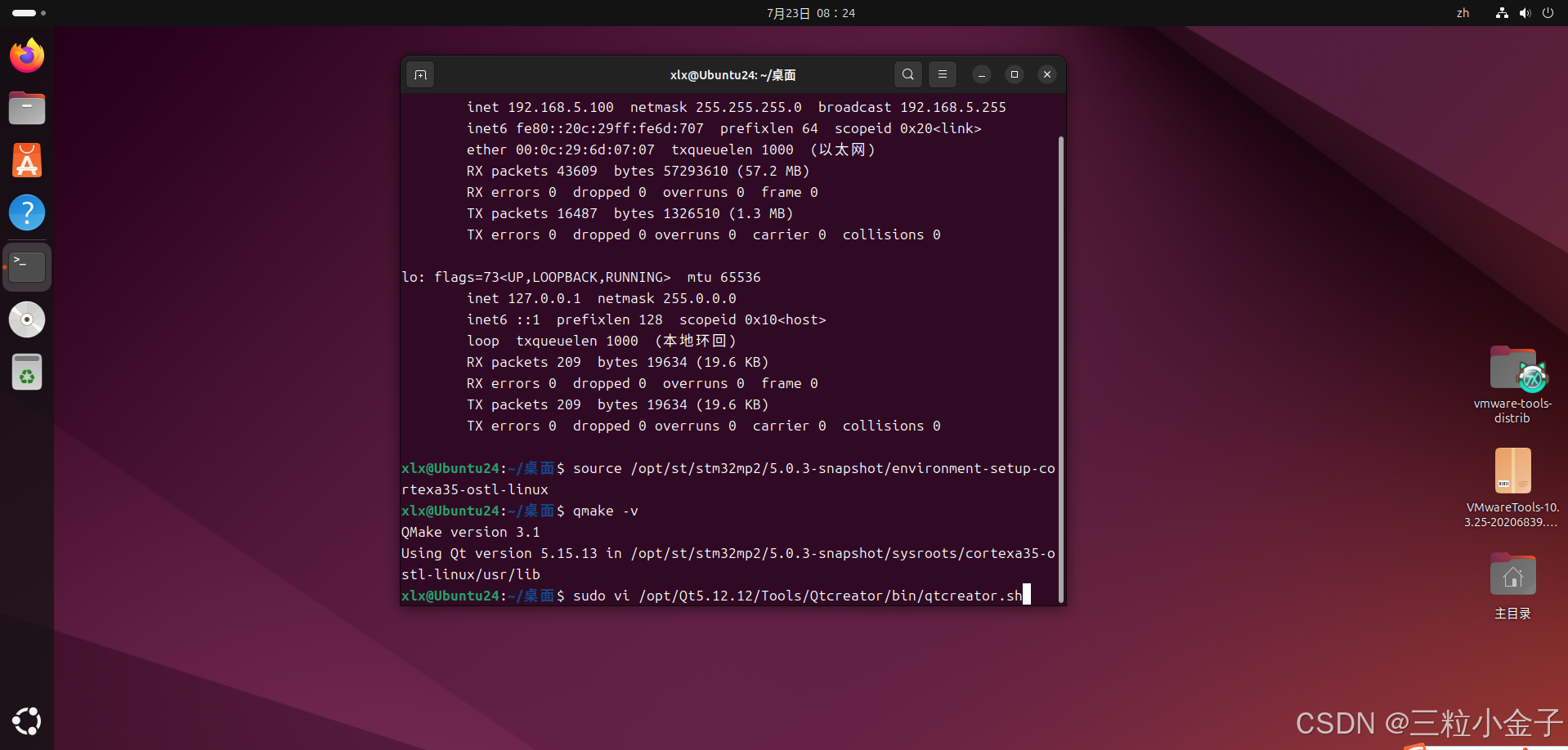Click the 'RX packets 209' line
This screenshot has height=750, width=1568.
tap(618, 362)
